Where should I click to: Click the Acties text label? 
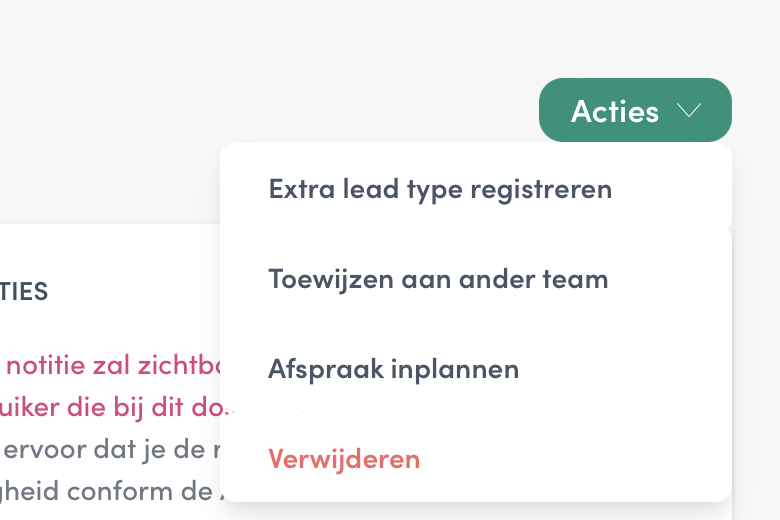pyautogui.click(x=615, y=110)
